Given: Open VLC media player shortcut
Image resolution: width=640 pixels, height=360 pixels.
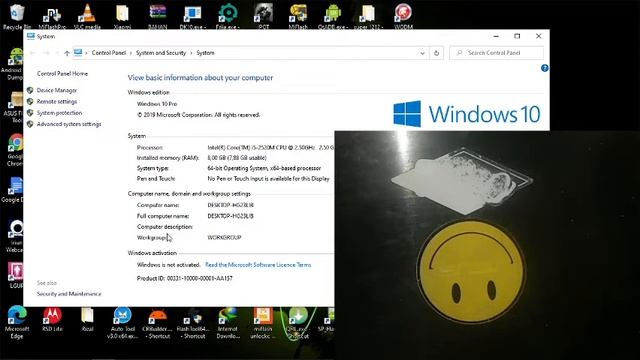Looking at the screenshot, I should (x=87, y=16).
